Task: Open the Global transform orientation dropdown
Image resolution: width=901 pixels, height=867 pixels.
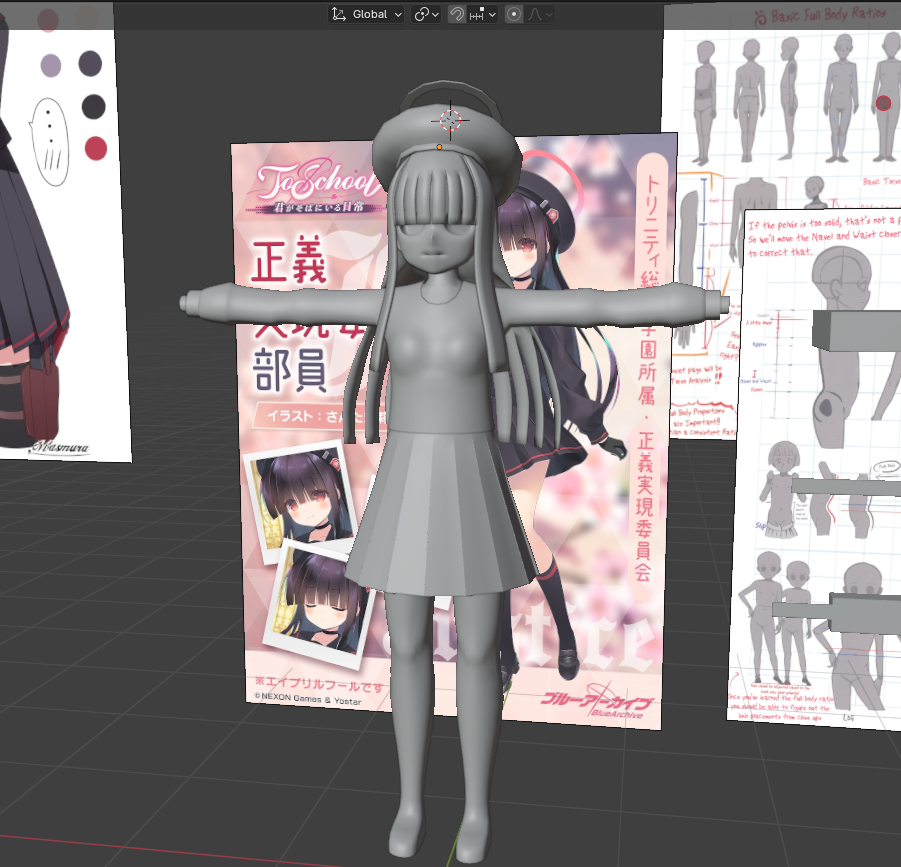Action: (x=367, y=14)
